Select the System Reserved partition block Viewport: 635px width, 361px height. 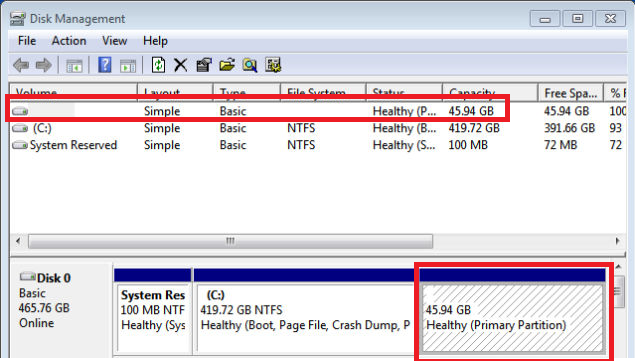click(153, 313)
